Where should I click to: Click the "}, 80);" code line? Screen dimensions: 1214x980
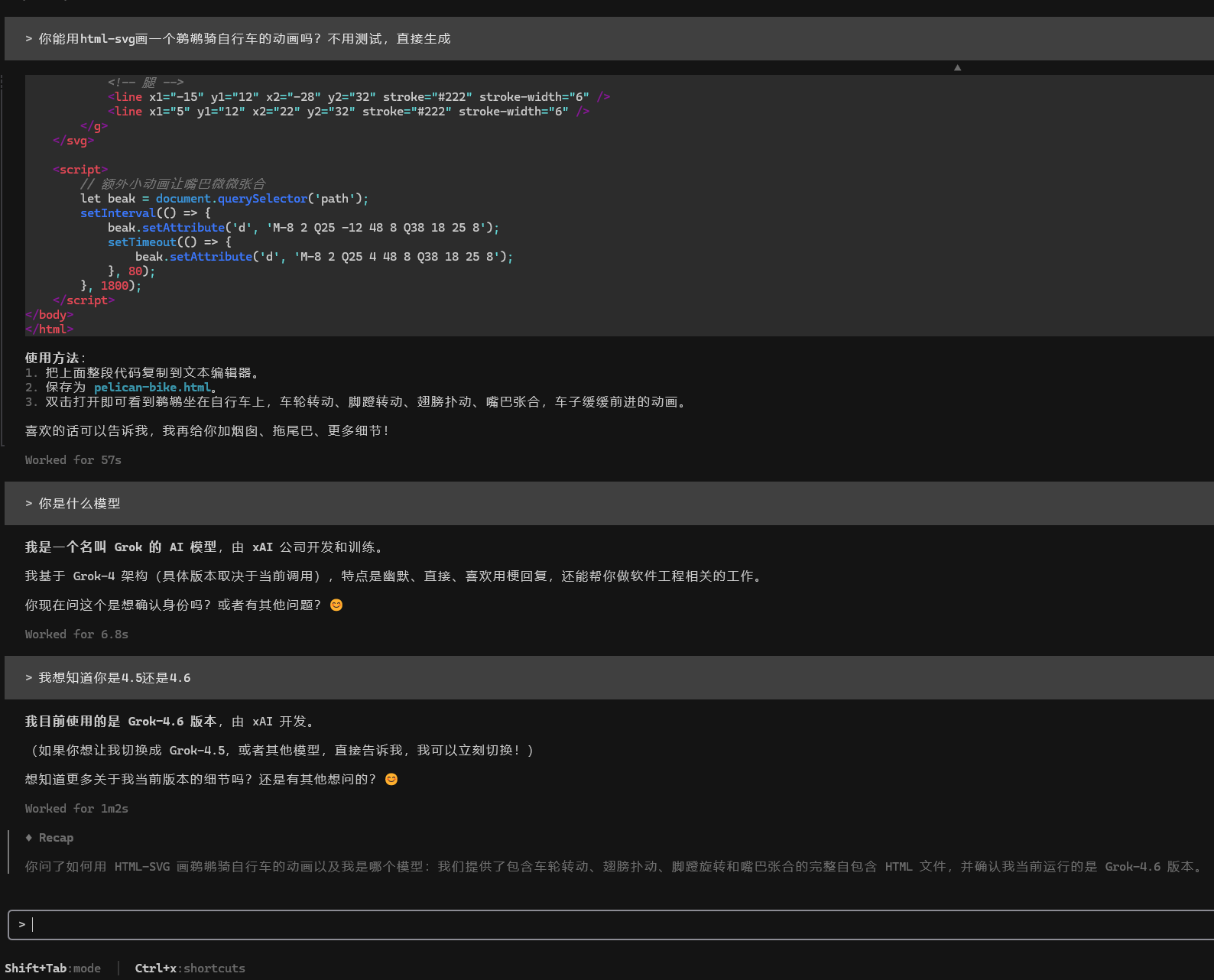coord(131,271)
